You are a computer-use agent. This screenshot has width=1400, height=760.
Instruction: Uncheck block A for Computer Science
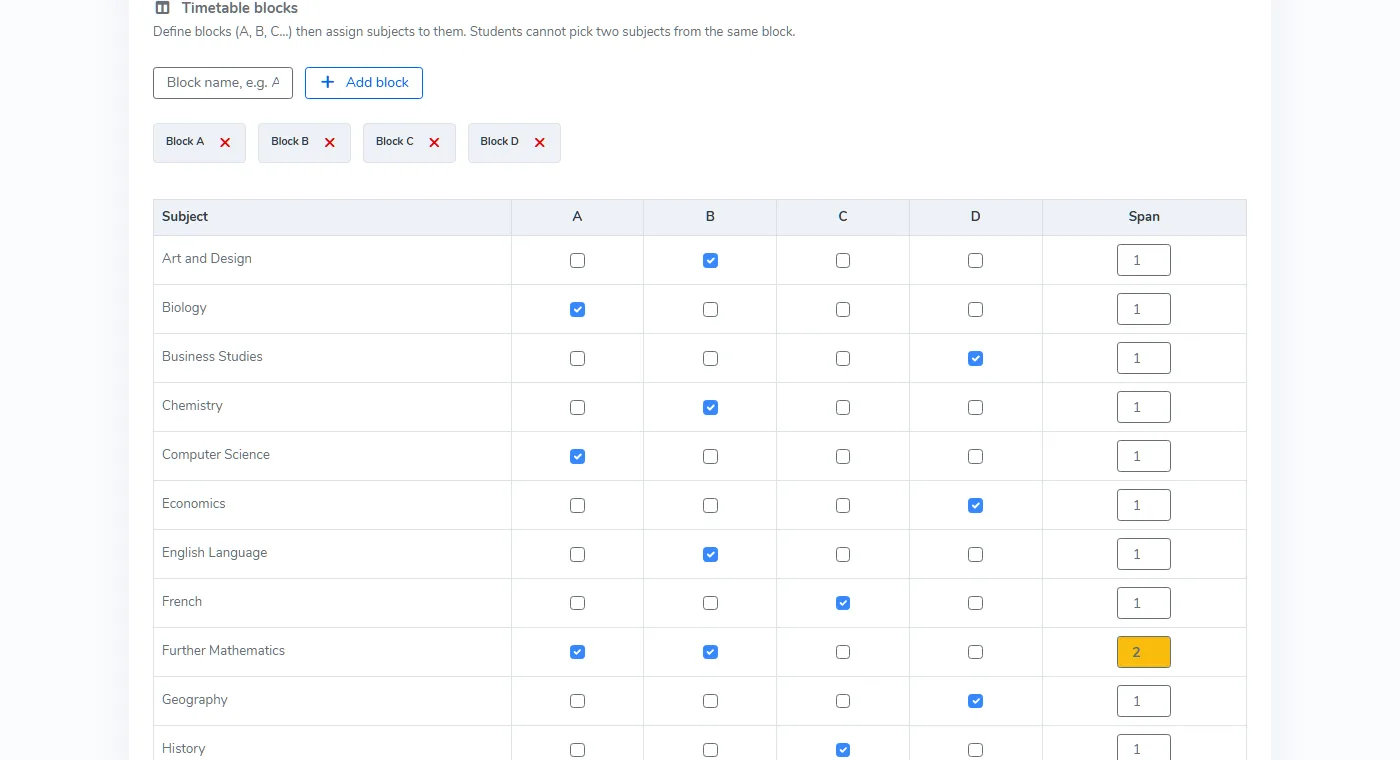tap(577, 456)
